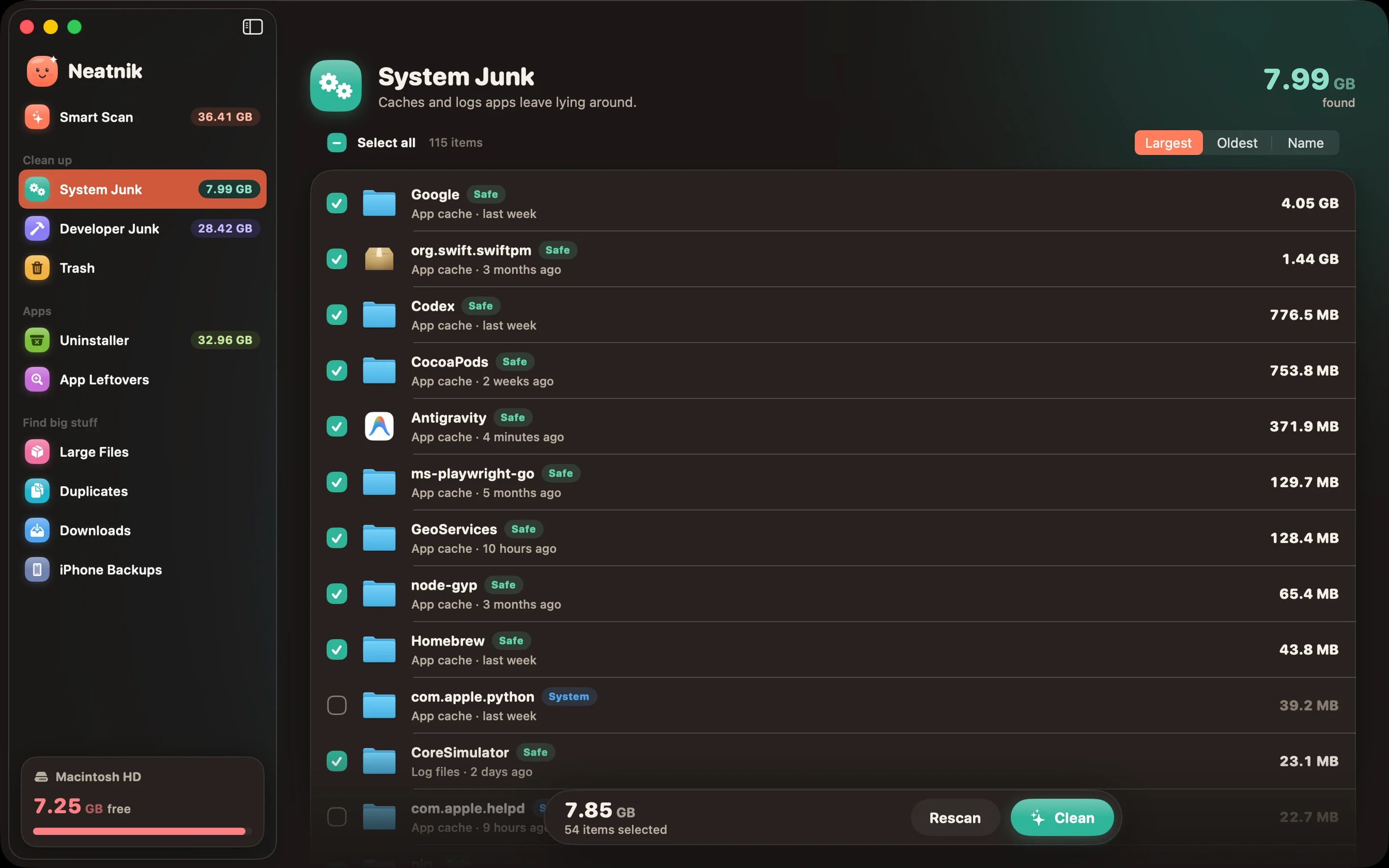This screenshot has width=1389, height=868.
Task: Open Developer Junk hammer icon
Action: click(x=37, y=229)
